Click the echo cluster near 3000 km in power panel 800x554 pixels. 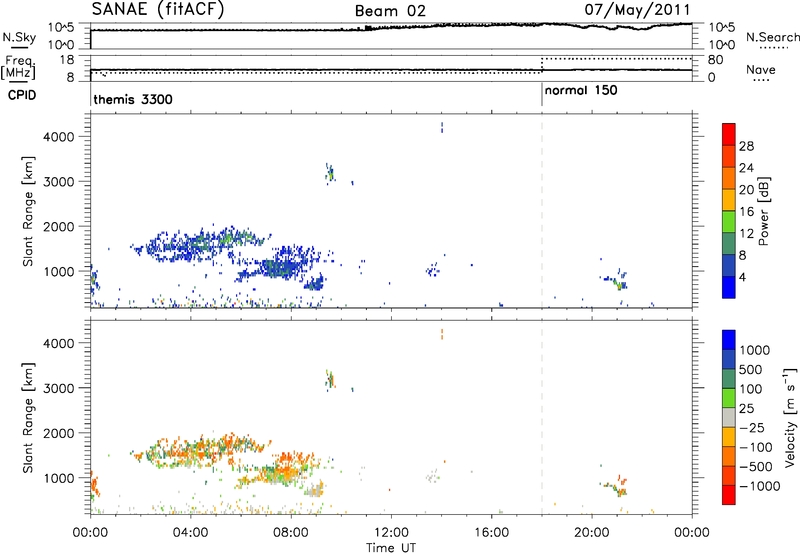[x=330, y=174]
